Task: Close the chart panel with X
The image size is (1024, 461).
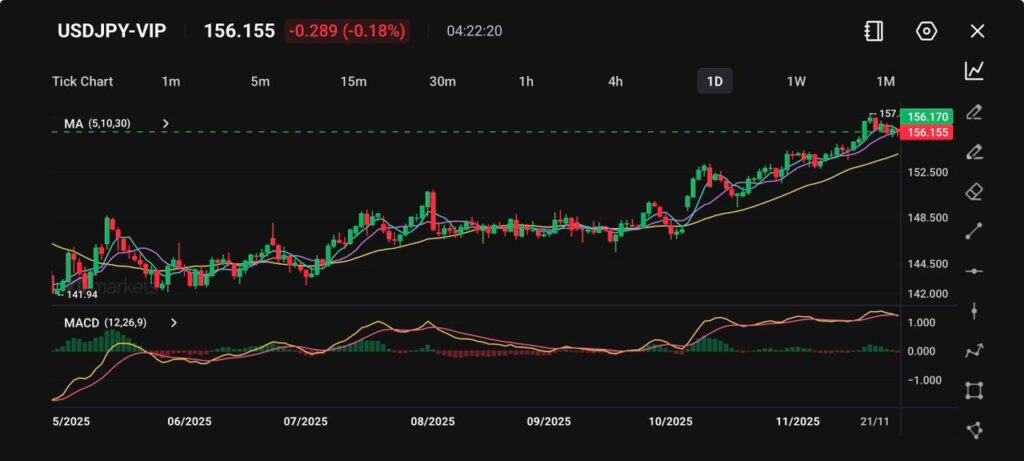Action: (977, 31)
